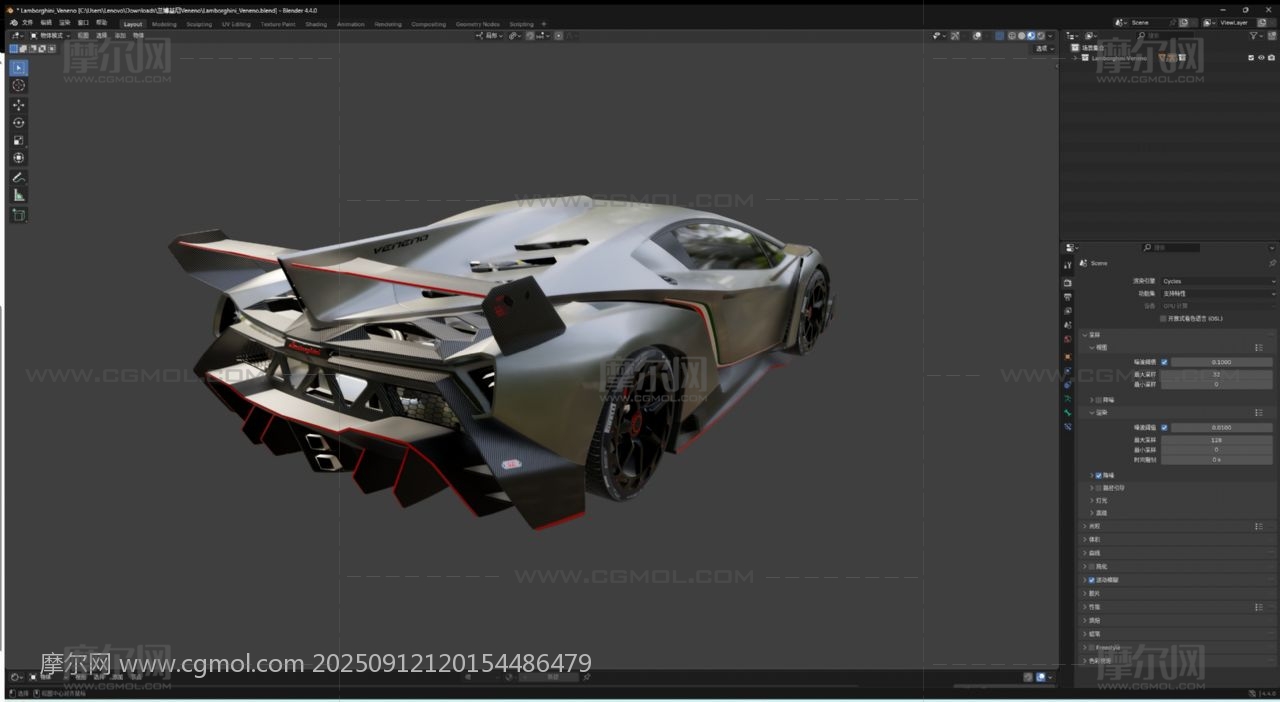This screenshot has height=702, width=1280.
Task: Switch to wireframe viewport shading
Action: pos(1011,35)
